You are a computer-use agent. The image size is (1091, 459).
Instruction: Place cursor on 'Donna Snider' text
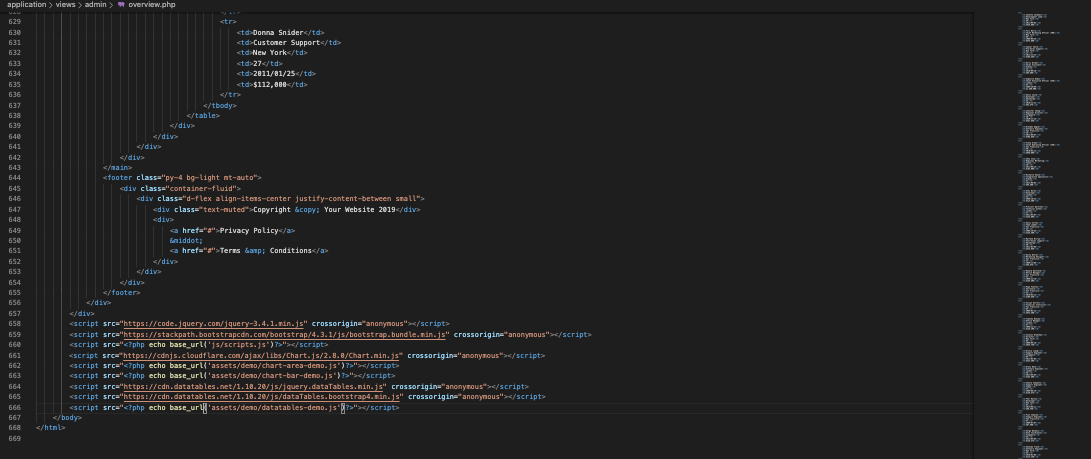(278, 32)
